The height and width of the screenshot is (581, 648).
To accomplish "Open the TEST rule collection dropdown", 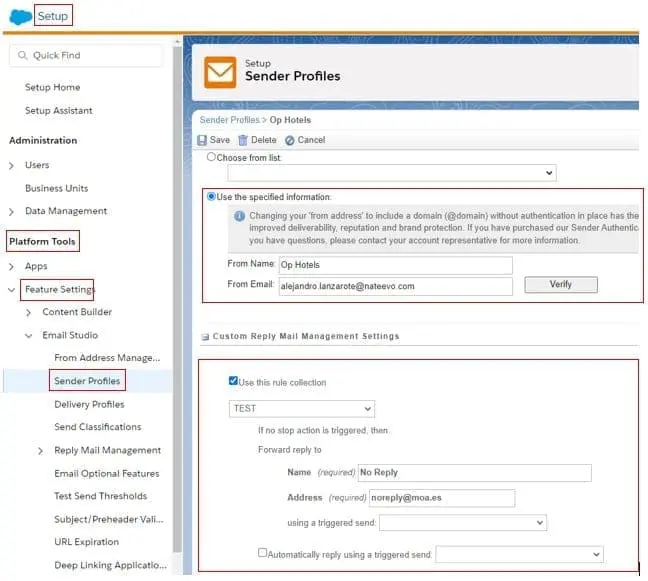I will [x=302, y=409].
